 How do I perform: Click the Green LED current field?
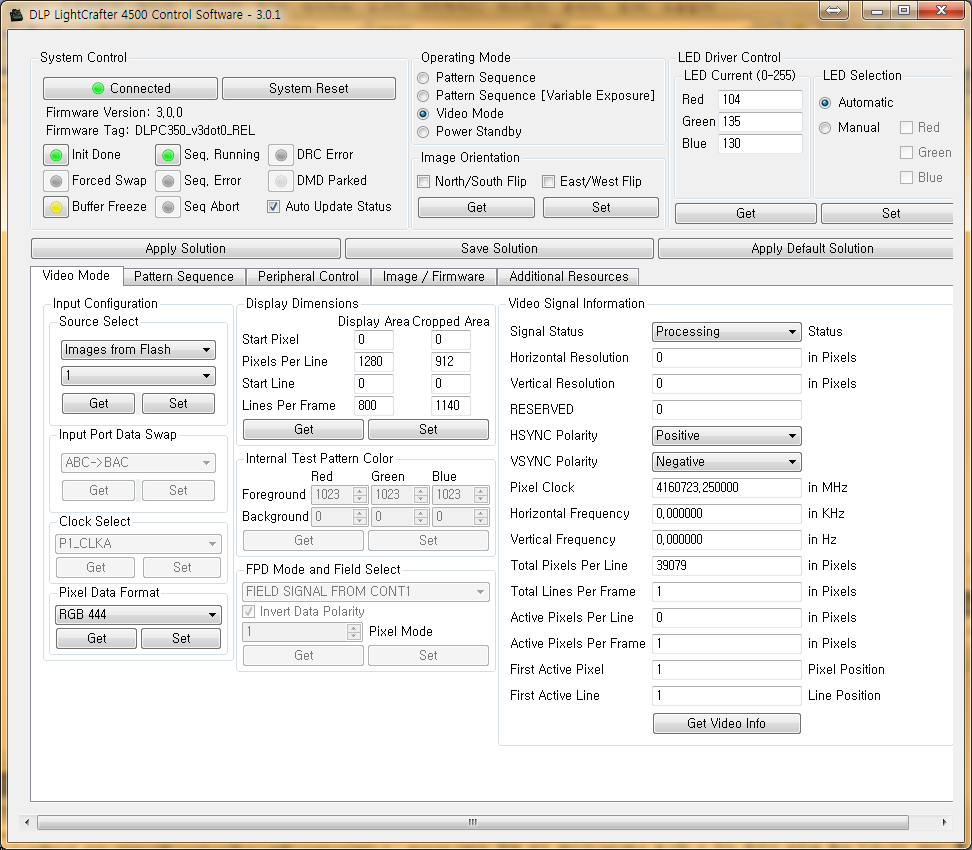click(760, 122)
